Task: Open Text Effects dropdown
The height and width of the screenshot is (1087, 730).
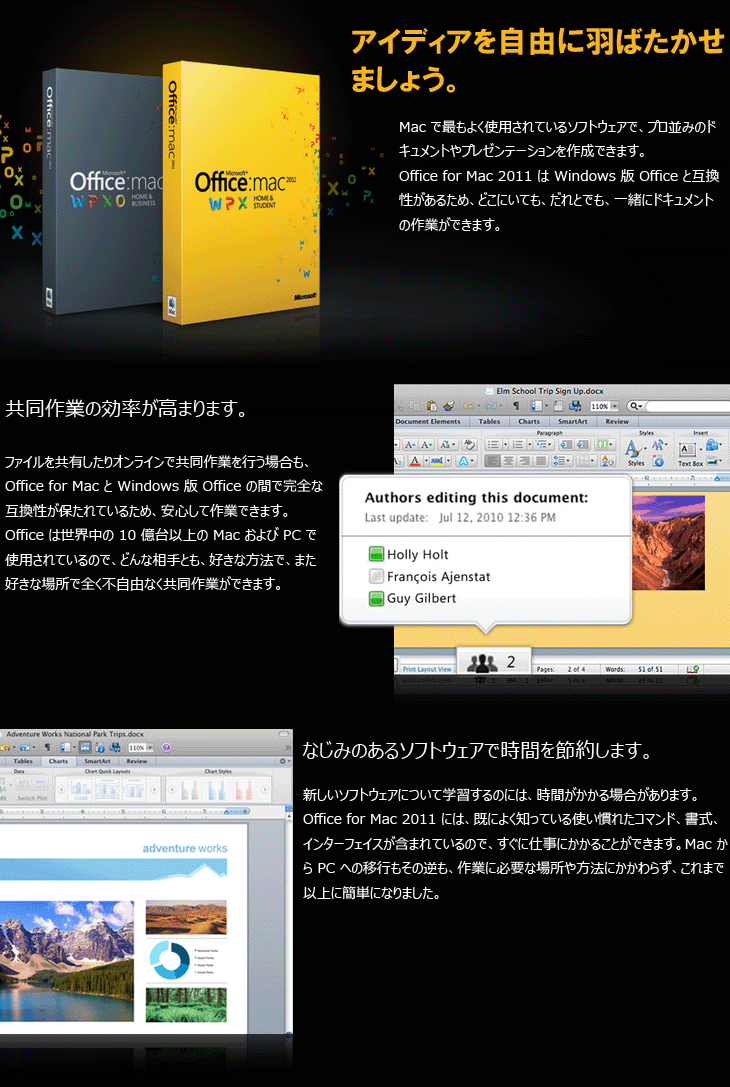Action: 467,461
